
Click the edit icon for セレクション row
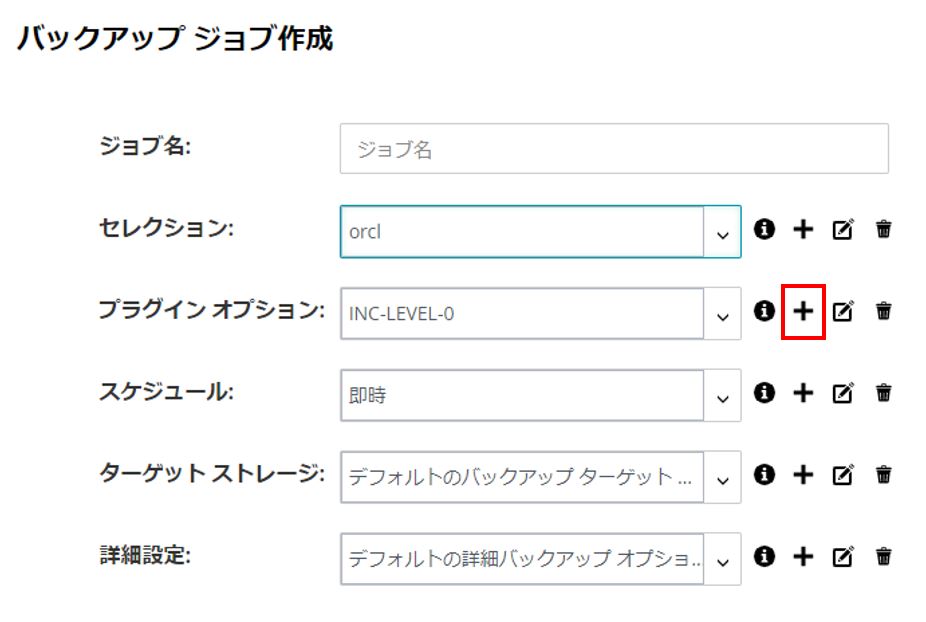pos(843,229)
